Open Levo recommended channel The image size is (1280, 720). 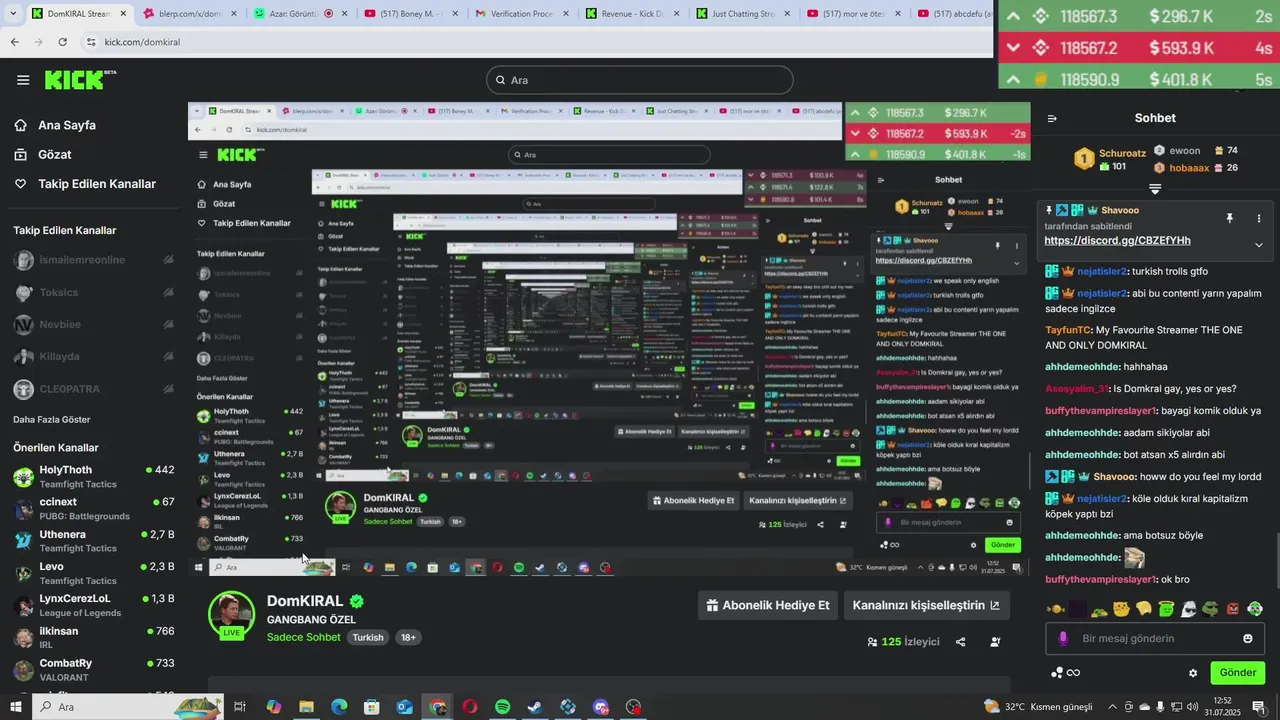point(94,574)
